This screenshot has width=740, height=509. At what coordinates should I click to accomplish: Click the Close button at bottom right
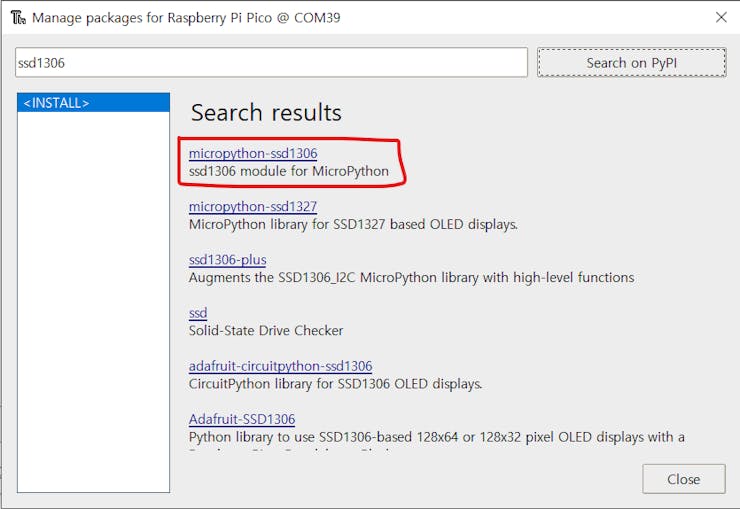[683, 479]
